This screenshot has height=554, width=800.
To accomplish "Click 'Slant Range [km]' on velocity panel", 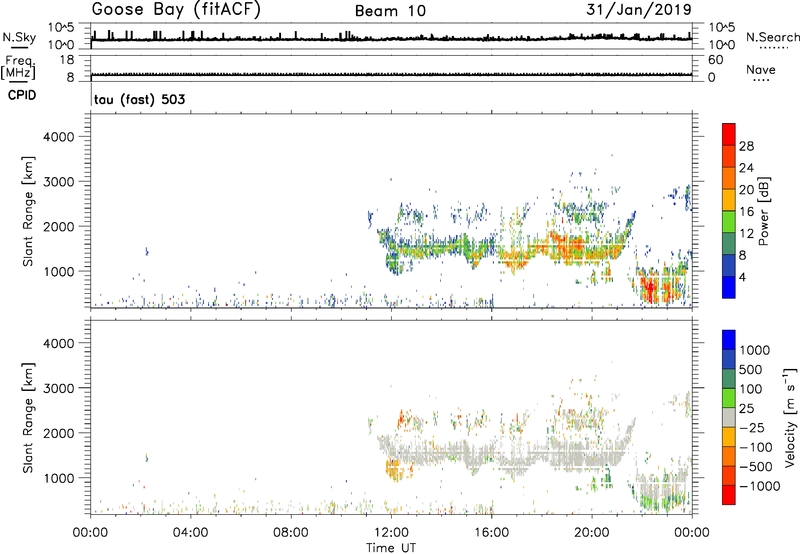I will (x=28, y=418).
